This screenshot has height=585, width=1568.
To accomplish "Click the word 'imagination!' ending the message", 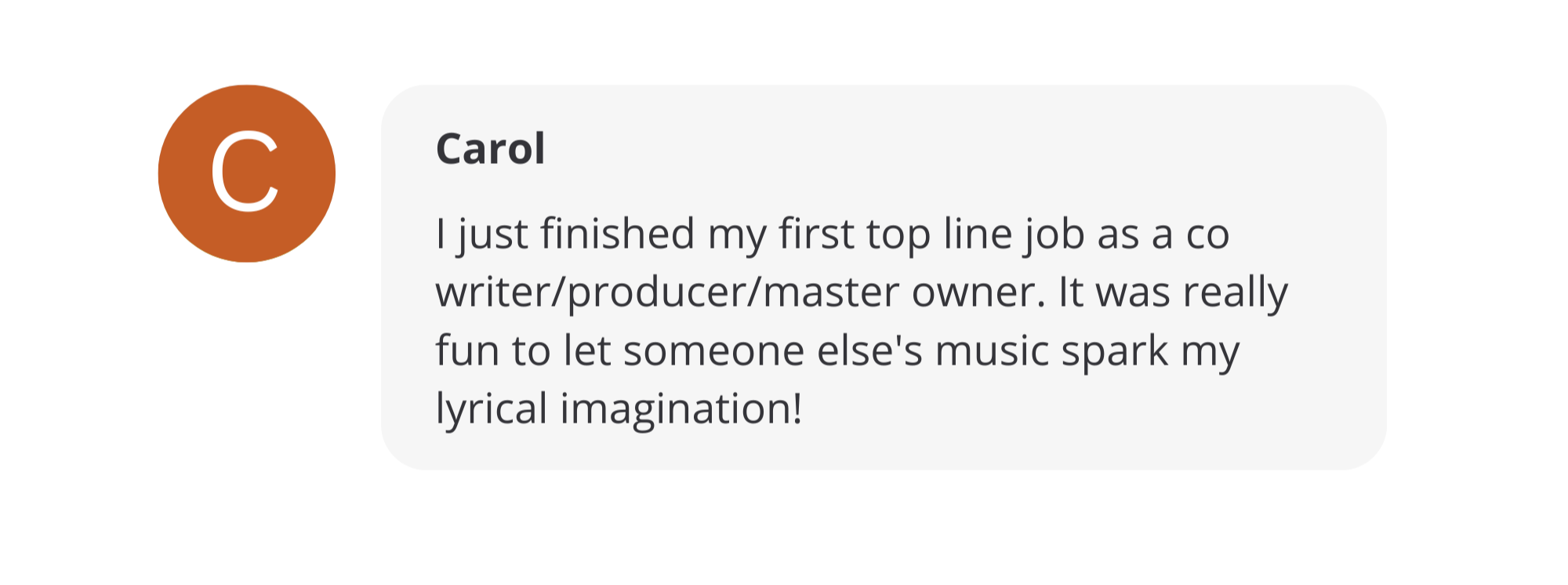I will pyautogui.click(x=681, y=409).
